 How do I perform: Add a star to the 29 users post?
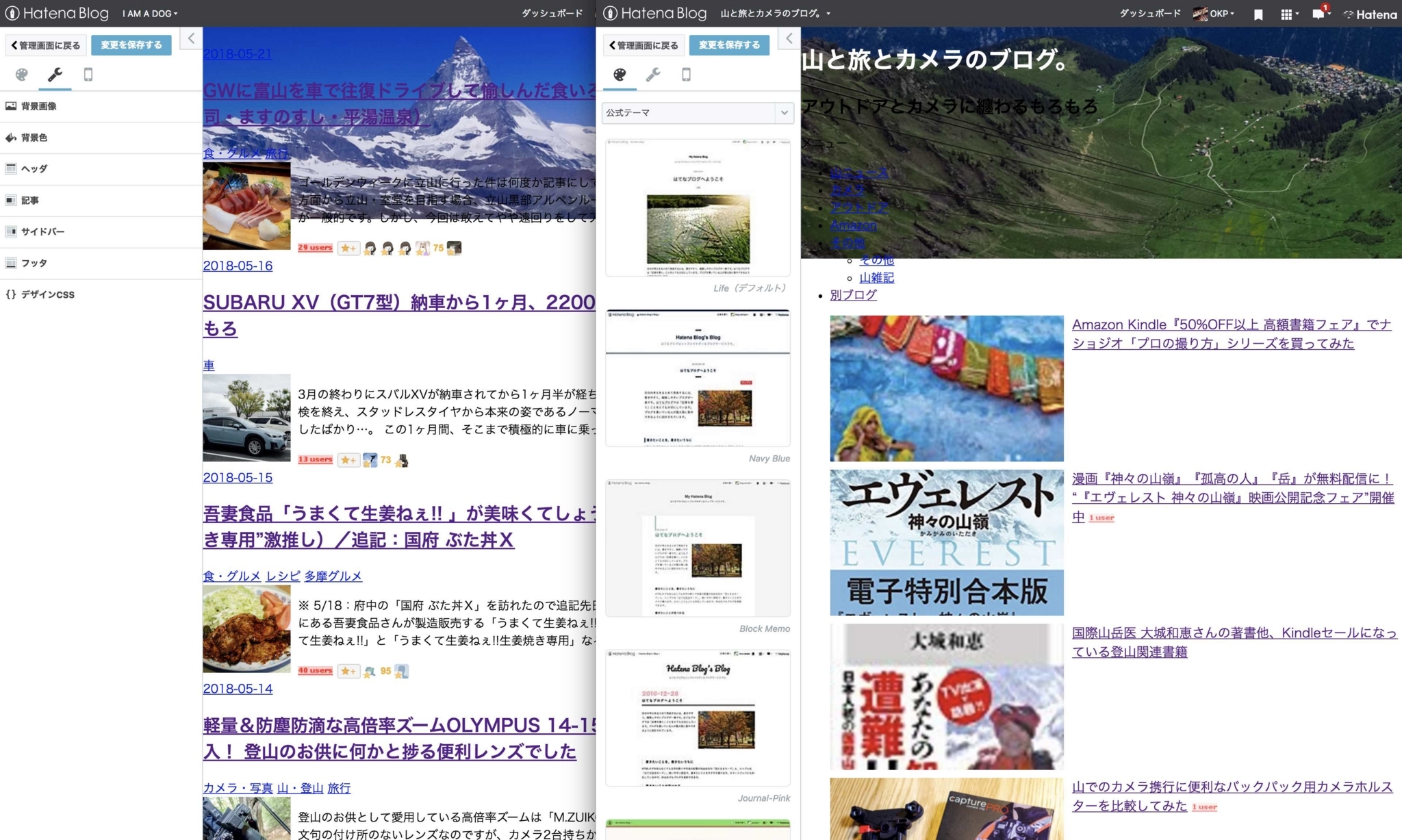[348, 248]
